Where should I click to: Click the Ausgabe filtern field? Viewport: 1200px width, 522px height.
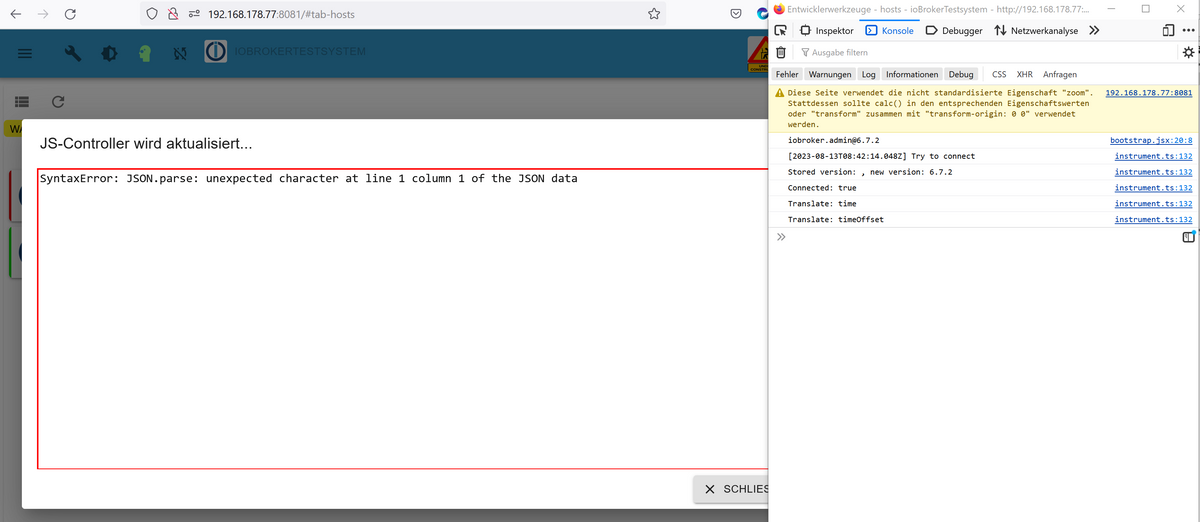985,52
